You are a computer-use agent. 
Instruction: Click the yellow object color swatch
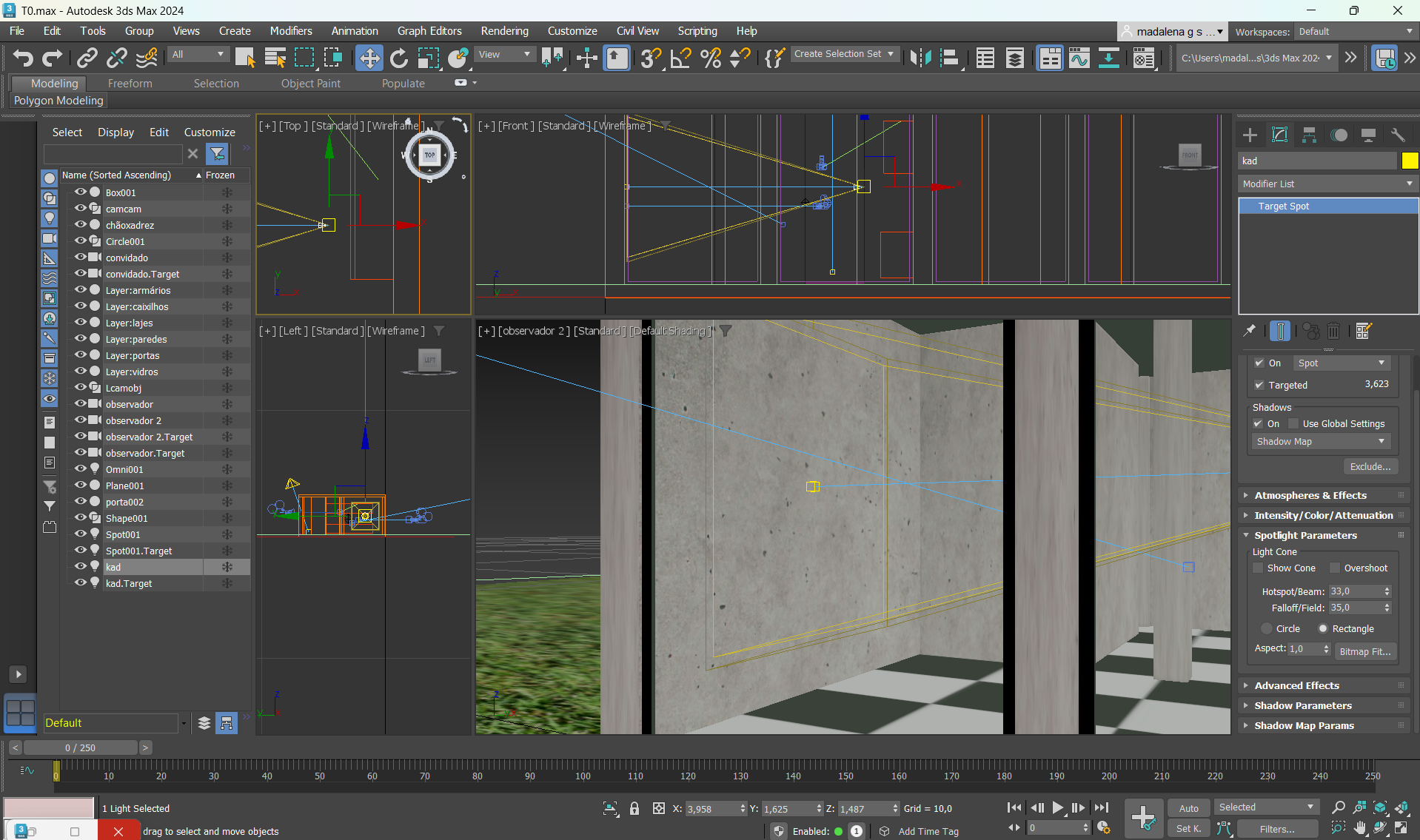coord(1410,161)
